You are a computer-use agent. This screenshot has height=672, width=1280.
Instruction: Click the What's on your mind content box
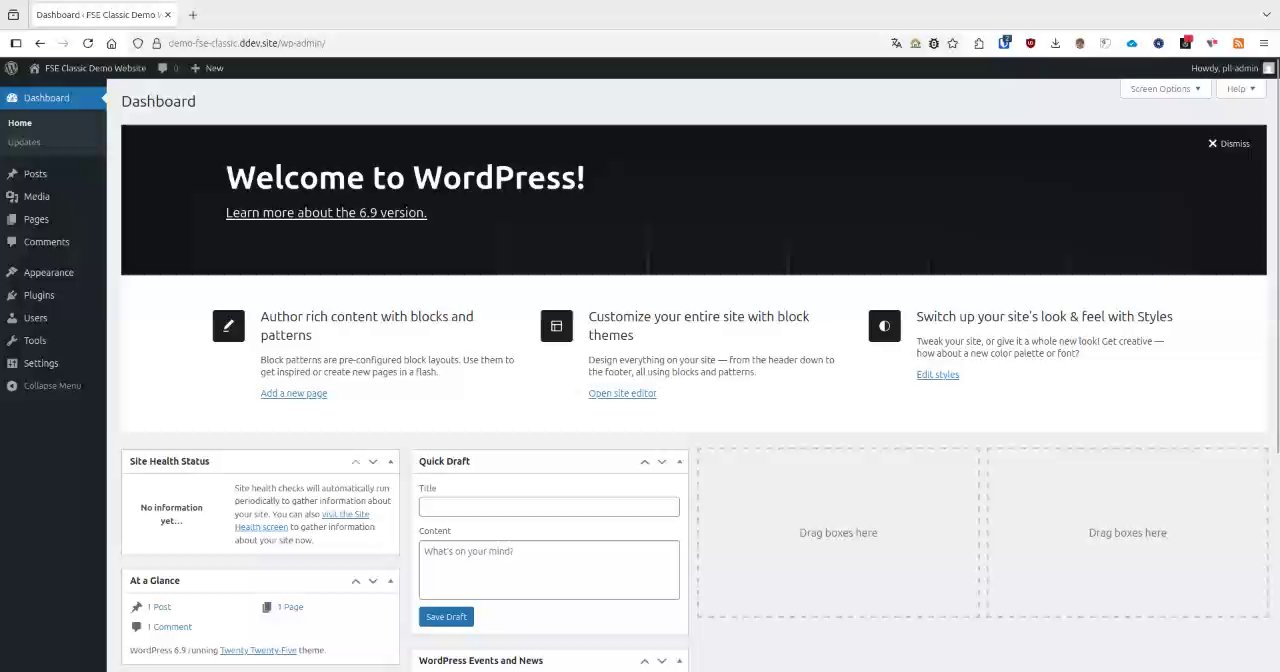click(x=549, y=570)
